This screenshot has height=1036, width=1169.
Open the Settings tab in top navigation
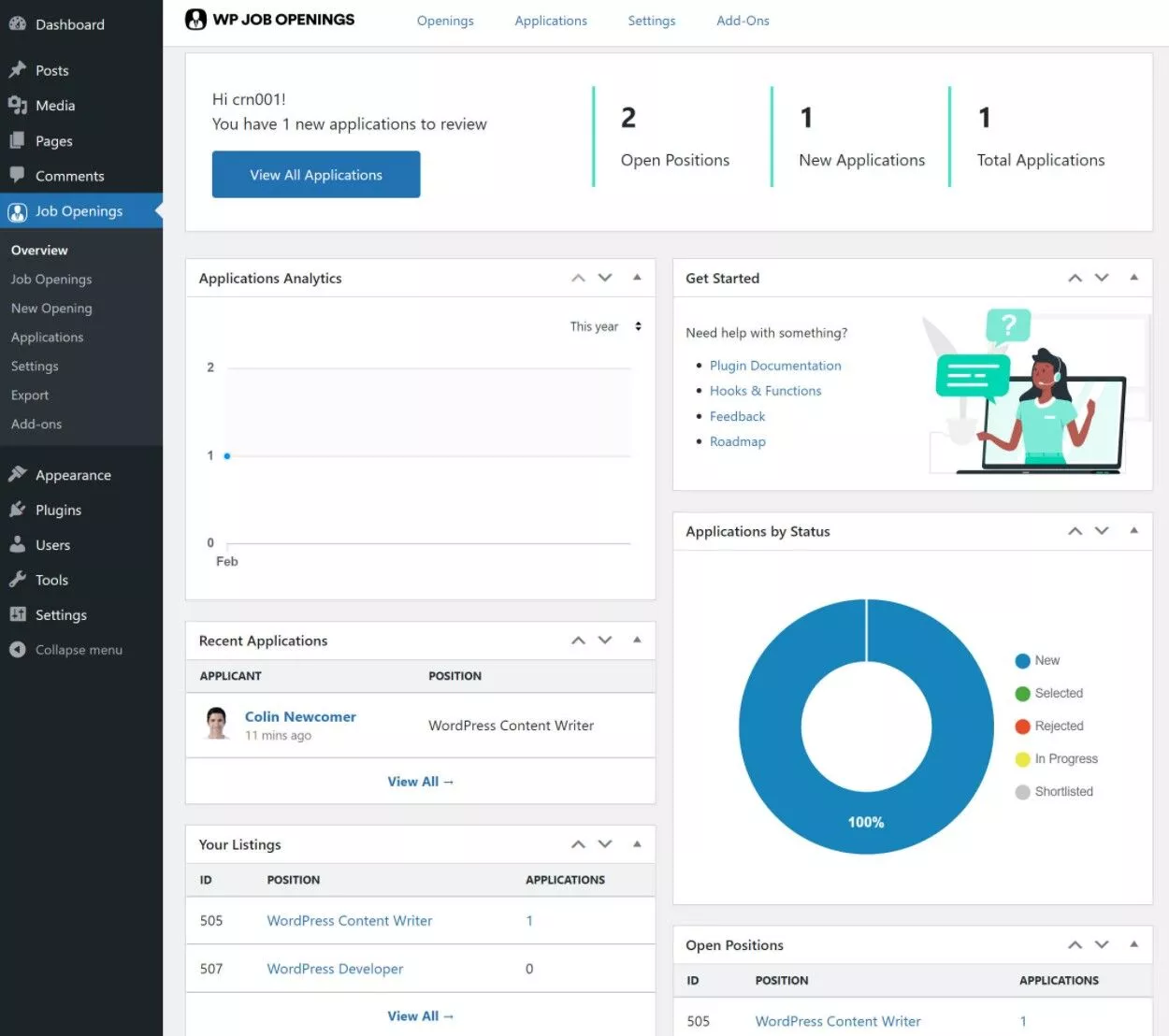pyautogui.click(x=652, y=21)
